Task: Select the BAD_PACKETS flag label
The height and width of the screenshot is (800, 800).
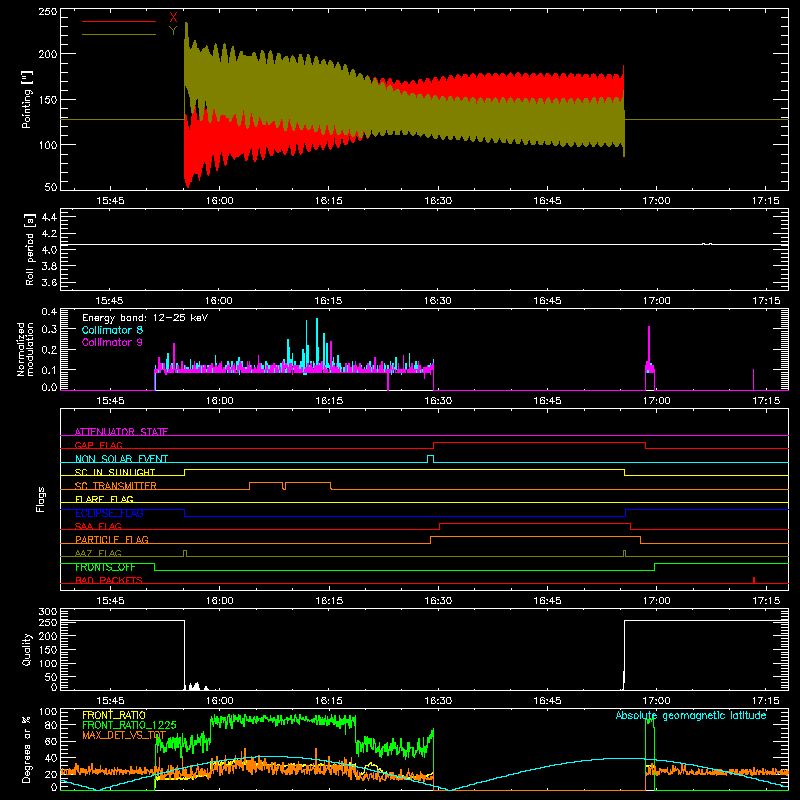Action: (x=109, y=580)
